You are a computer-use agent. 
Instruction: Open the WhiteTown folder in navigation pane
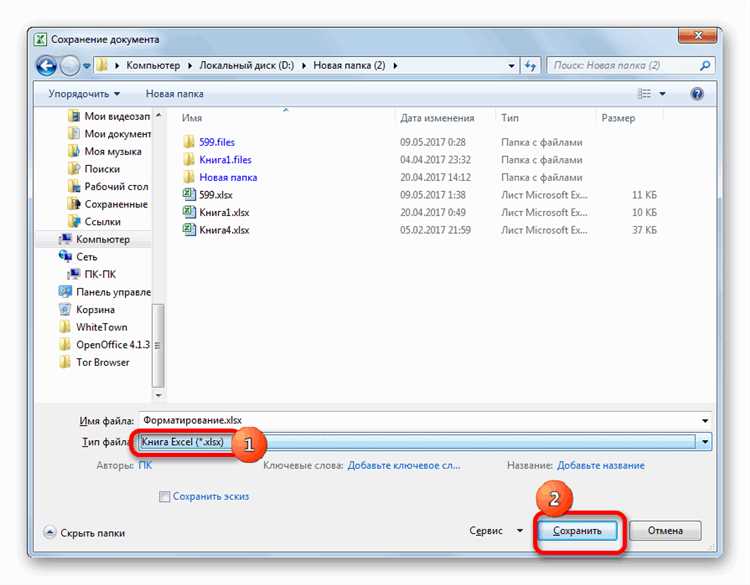tap(93, 327)
